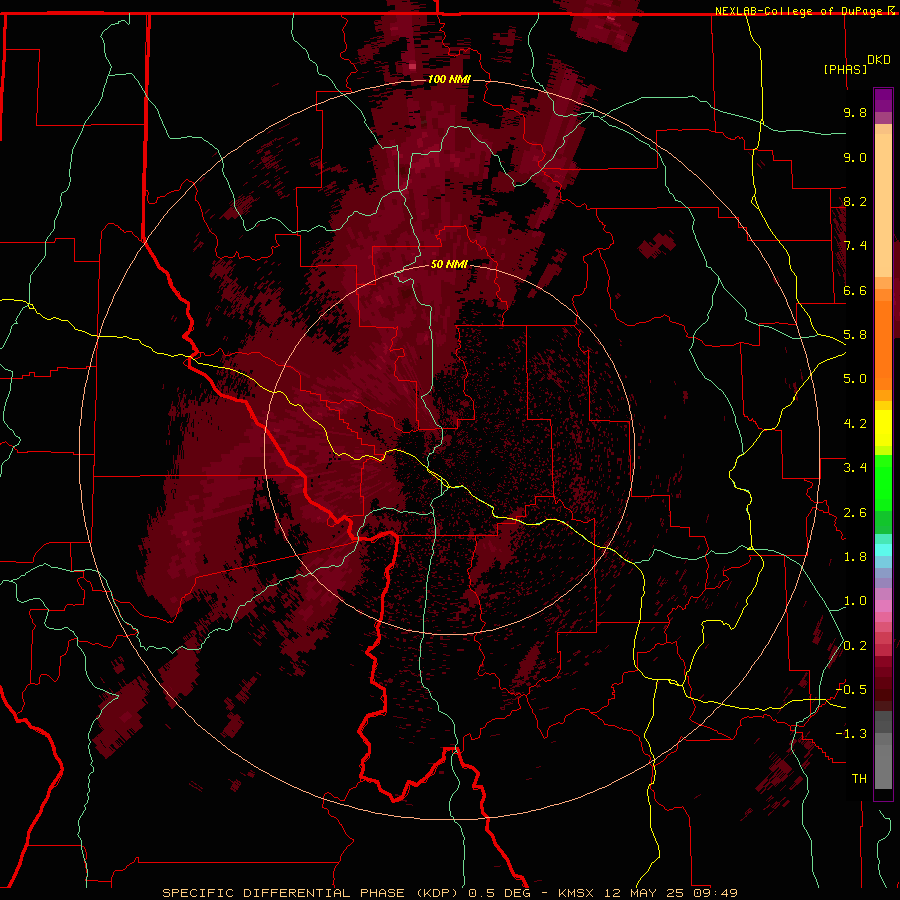Click the 4.2 value on color scale
The width and height of the screenshot is (900, 900).
855,424
